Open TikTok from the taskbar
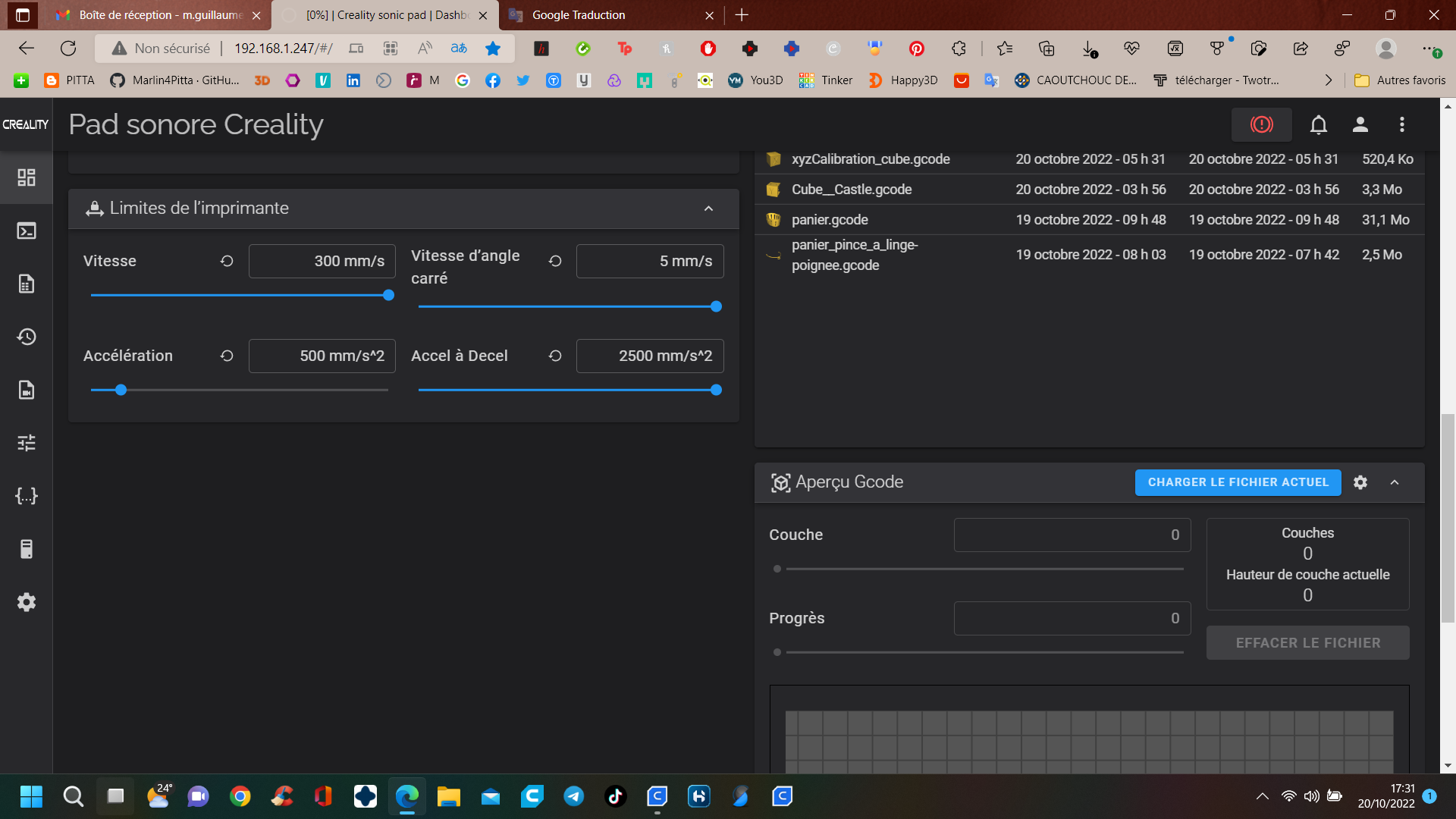 615,796
